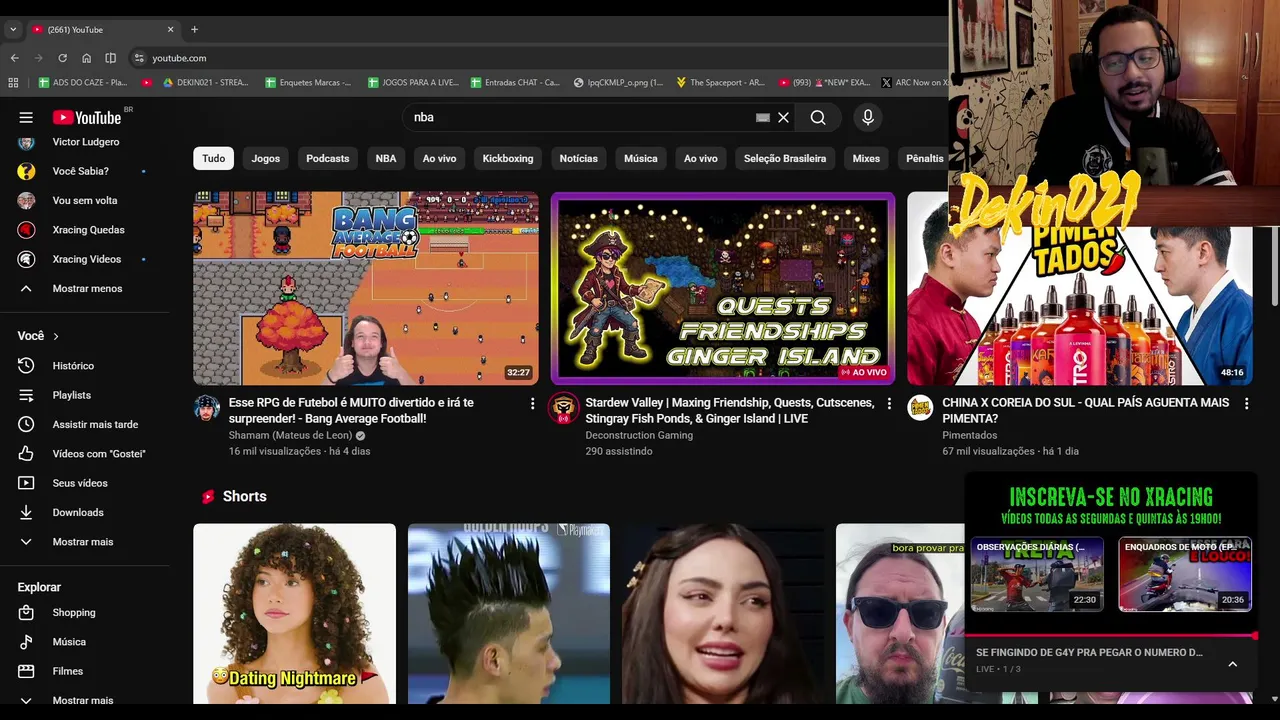
Task: Open the Bang Average Football video title
Action: tap(351, 410)
